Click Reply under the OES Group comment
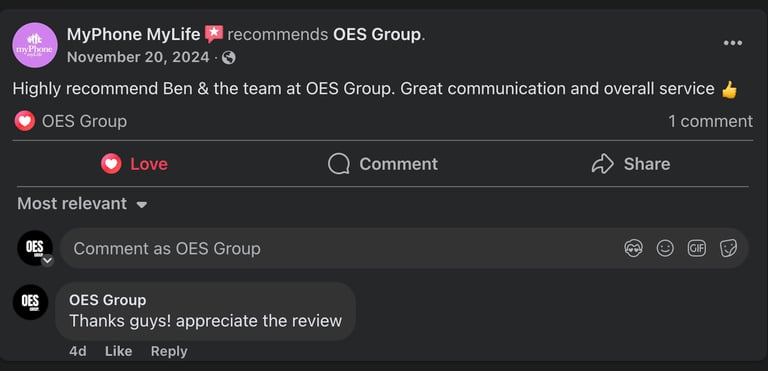Screen dimensions: 768x371 [x=169, y=351]
